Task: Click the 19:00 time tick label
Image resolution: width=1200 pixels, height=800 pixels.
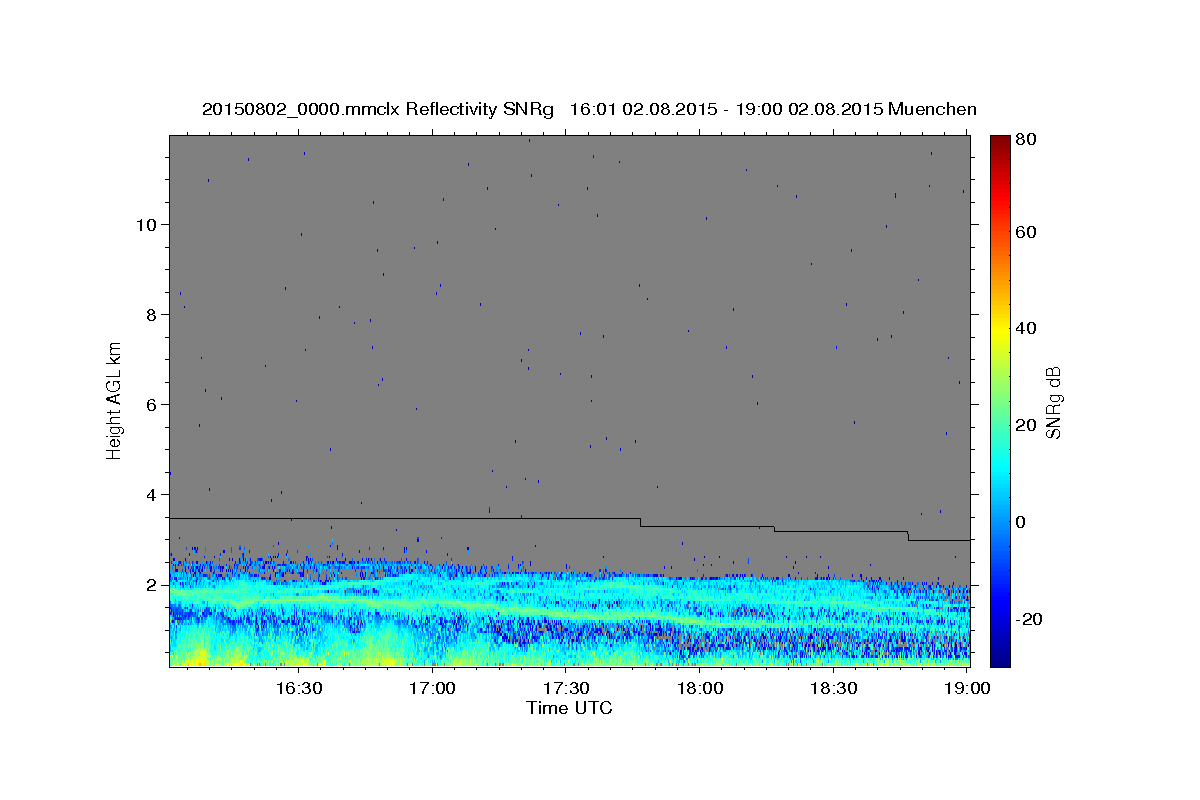Action: [x=967, y=689]
